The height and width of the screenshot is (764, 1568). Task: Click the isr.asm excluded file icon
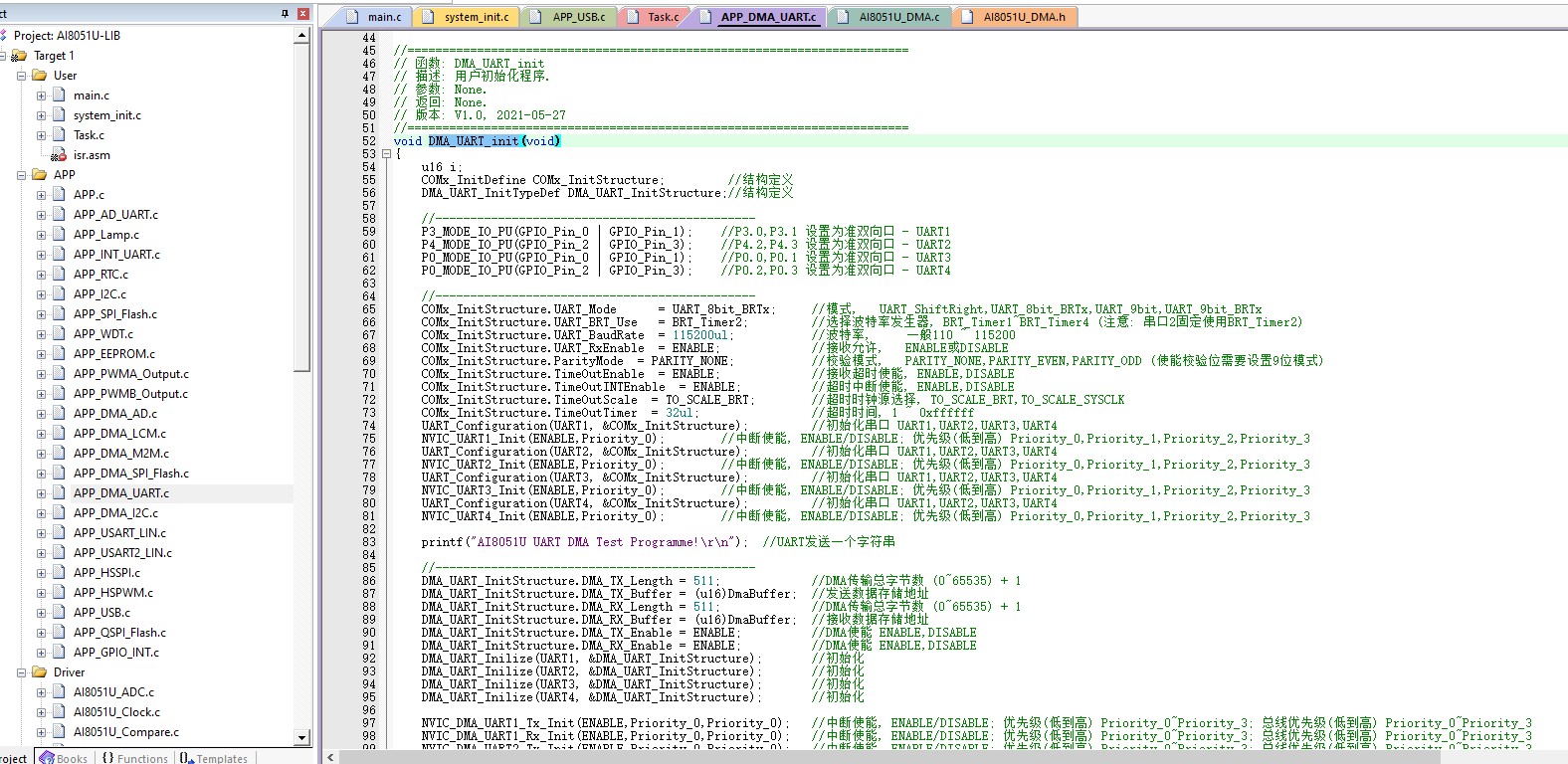59,155
